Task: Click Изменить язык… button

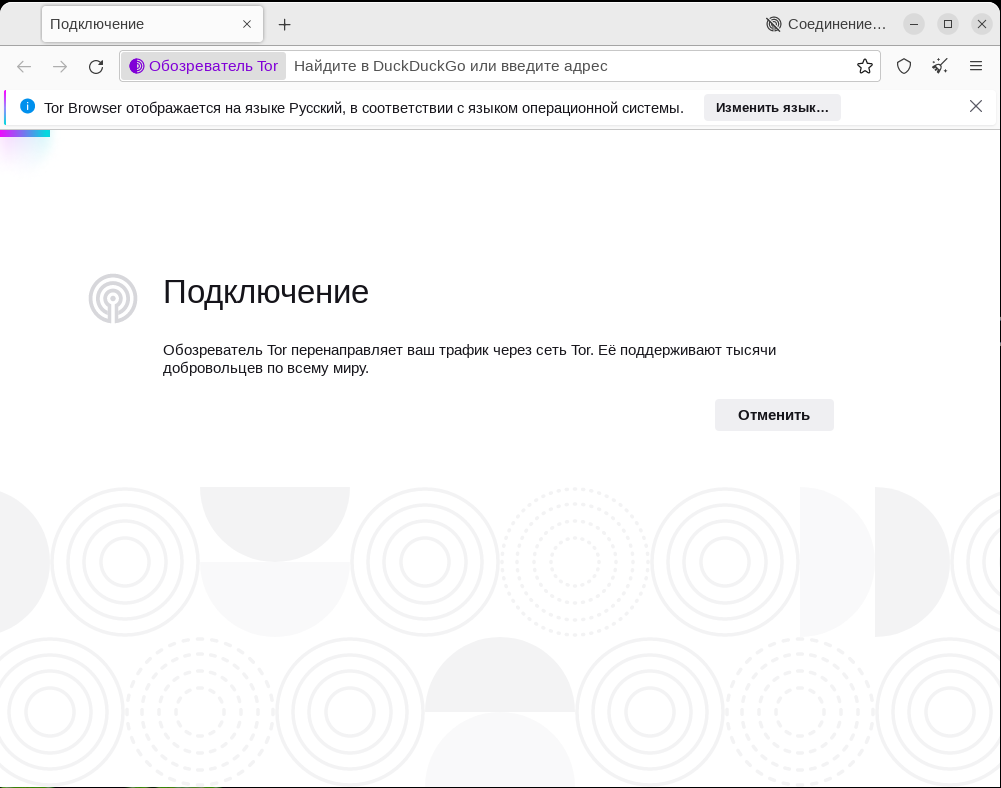Action: (x=772, y=108)
